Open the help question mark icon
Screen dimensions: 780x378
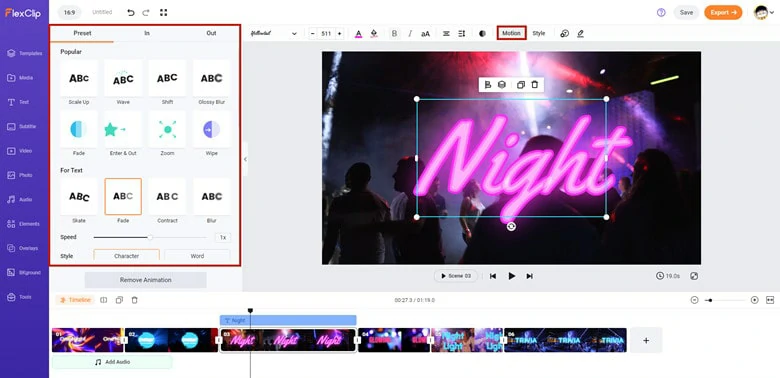tap(661, 12)
